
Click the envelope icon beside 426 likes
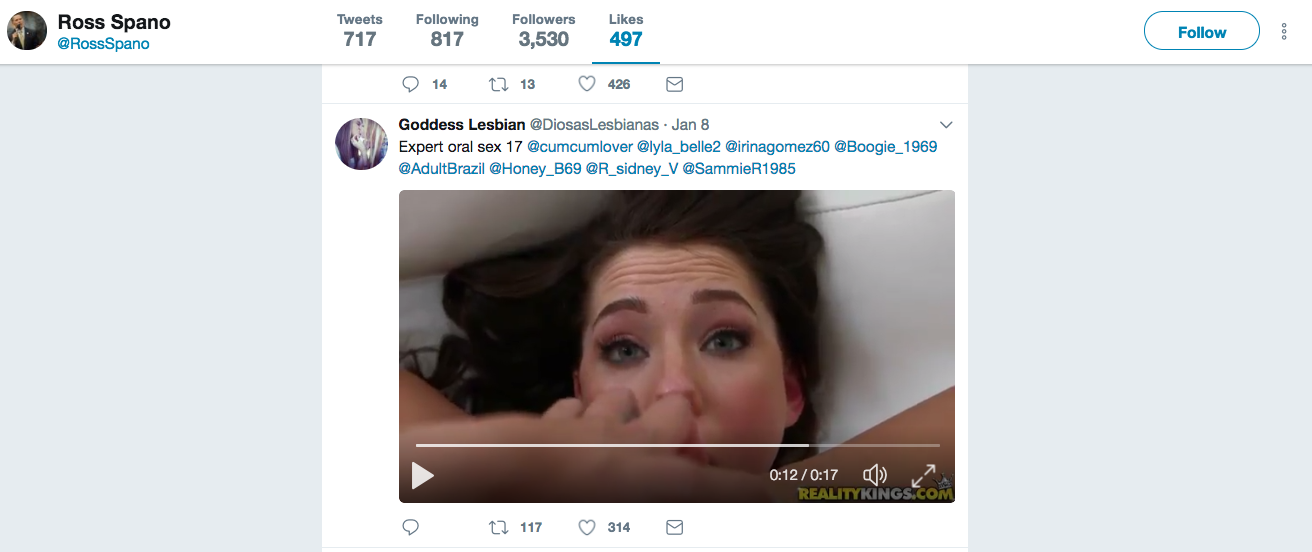[x=675, y=84]
